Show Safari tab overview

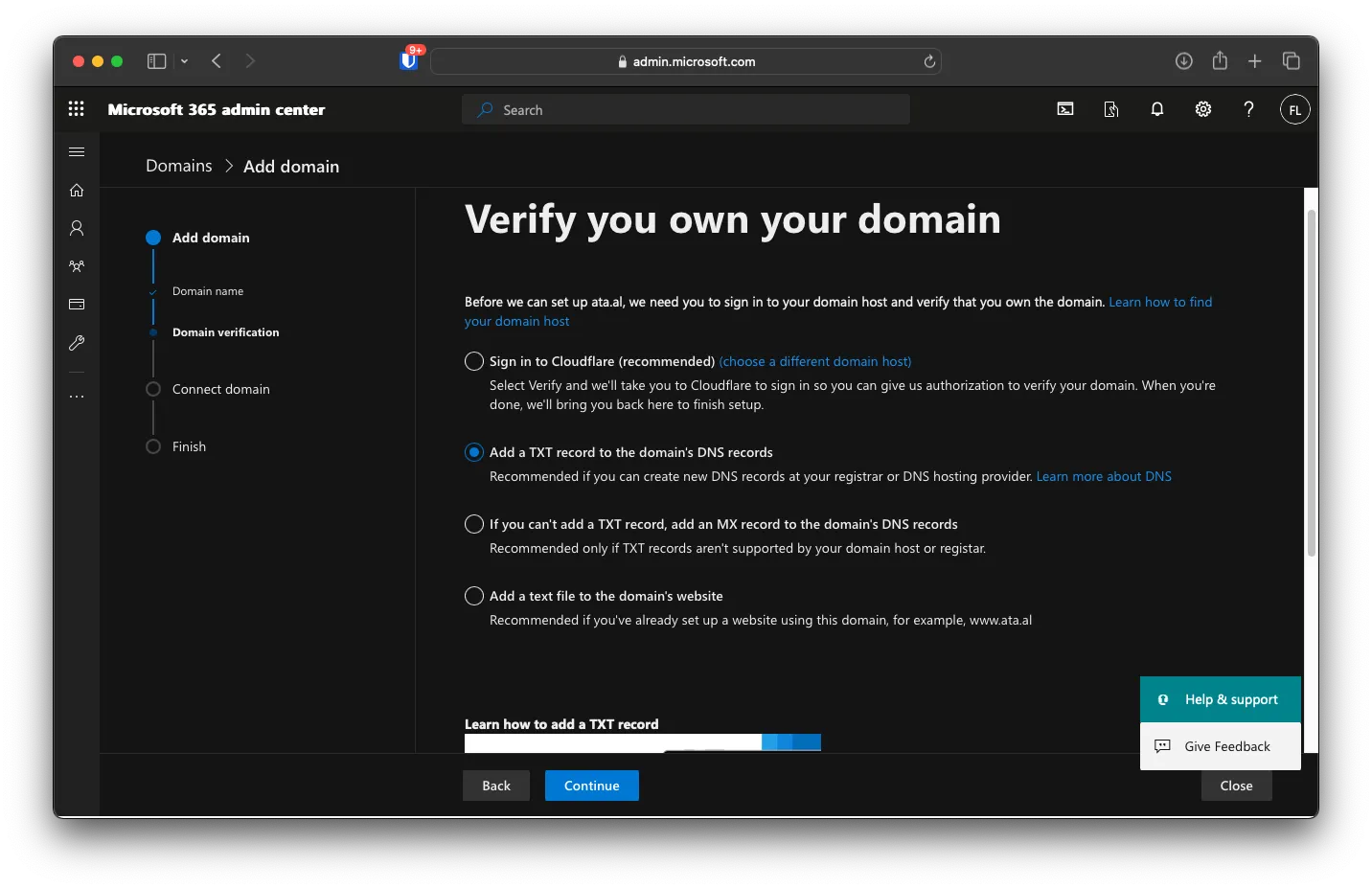click(1292, 61)
